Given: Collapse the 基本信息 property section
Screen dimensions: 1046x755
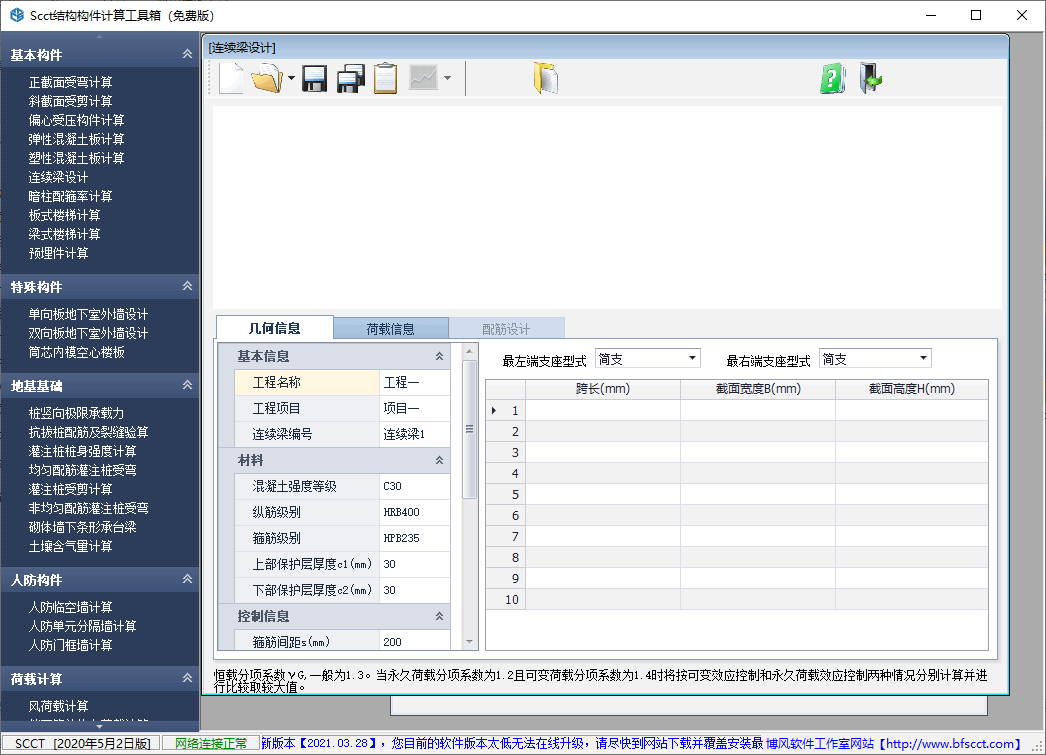Looking at the screenshot, I should click(x=440, y=356).
